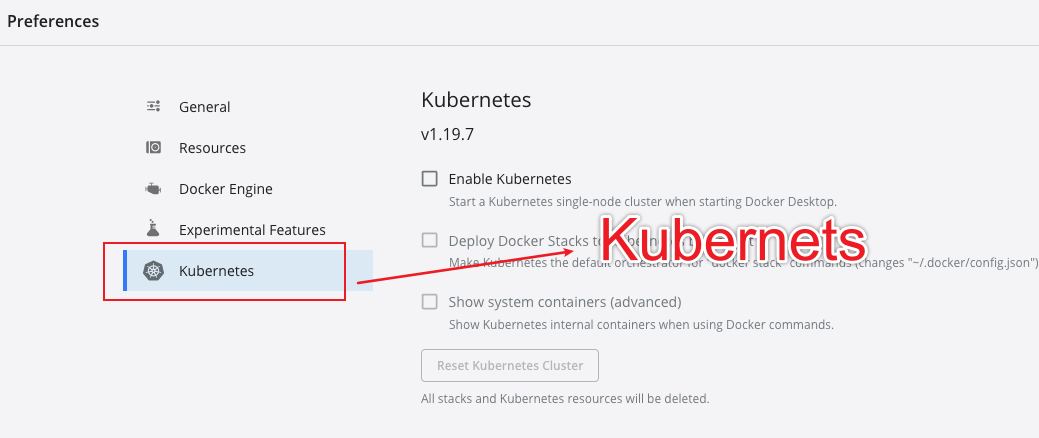Click the Kubernetes helm wheel icon
Viewport: 1039px width, 438px height.
(x=153, y=270)
